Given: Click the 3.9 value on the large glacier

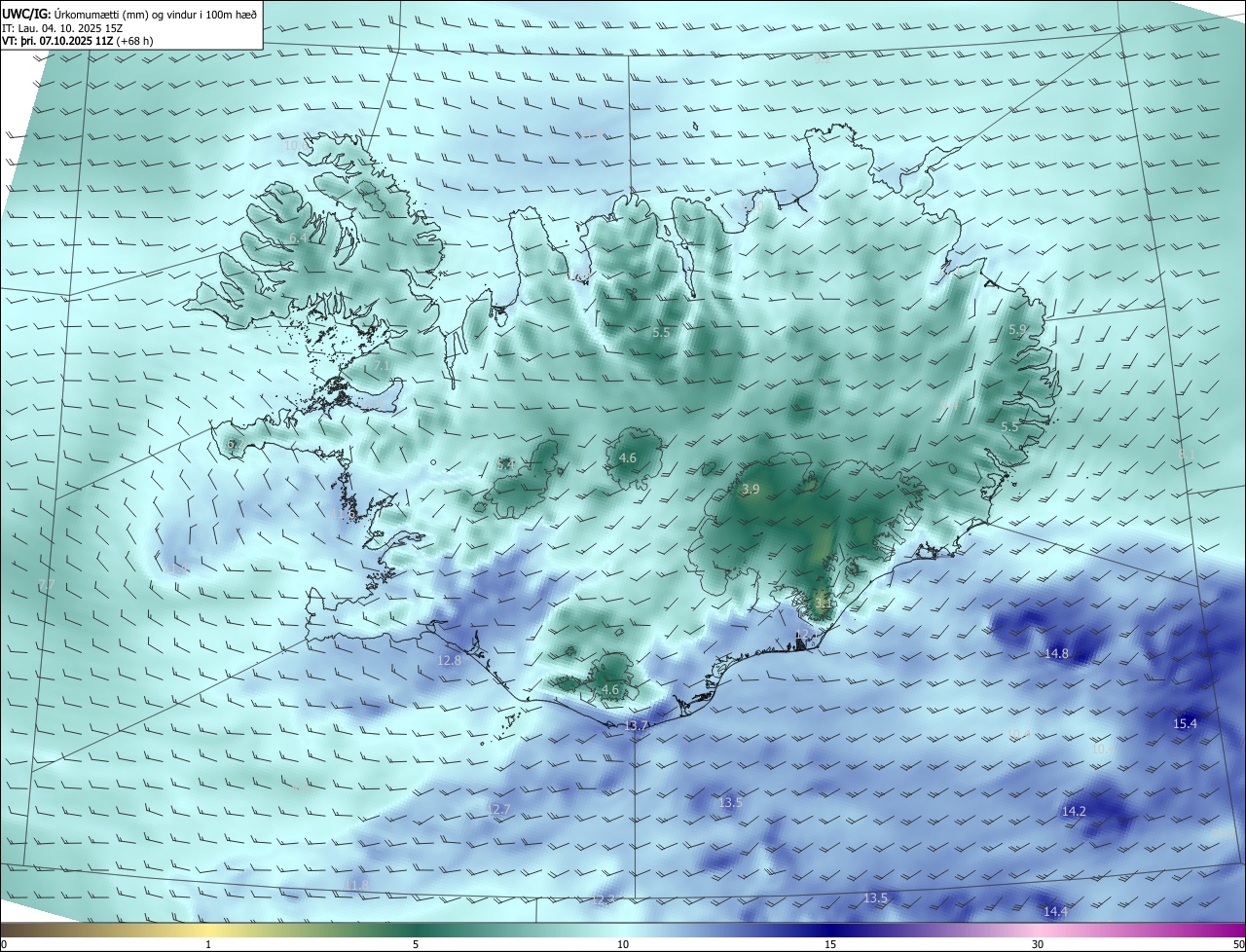Looking at the screenshot, I should click(x=751, y=489).
